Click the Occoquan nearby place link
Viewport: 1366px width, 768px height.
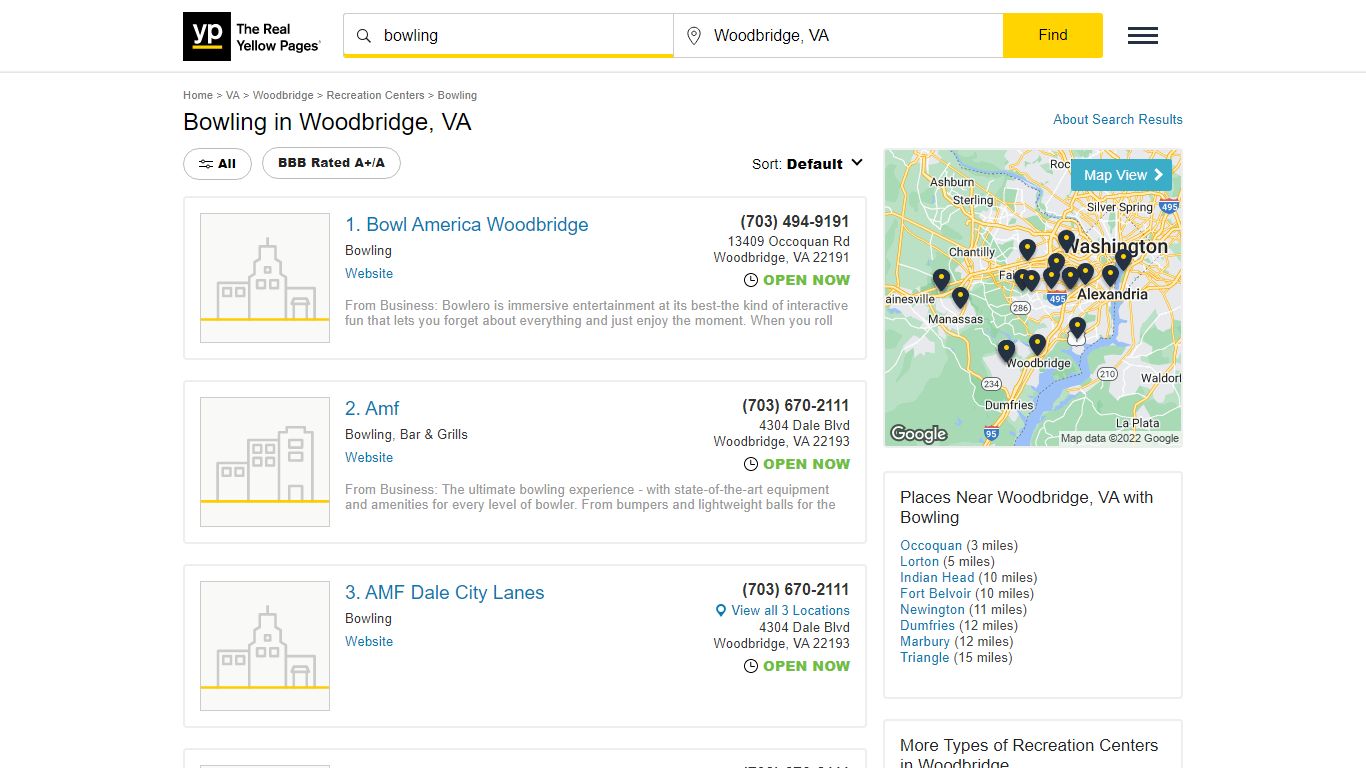tap(931, 545)
